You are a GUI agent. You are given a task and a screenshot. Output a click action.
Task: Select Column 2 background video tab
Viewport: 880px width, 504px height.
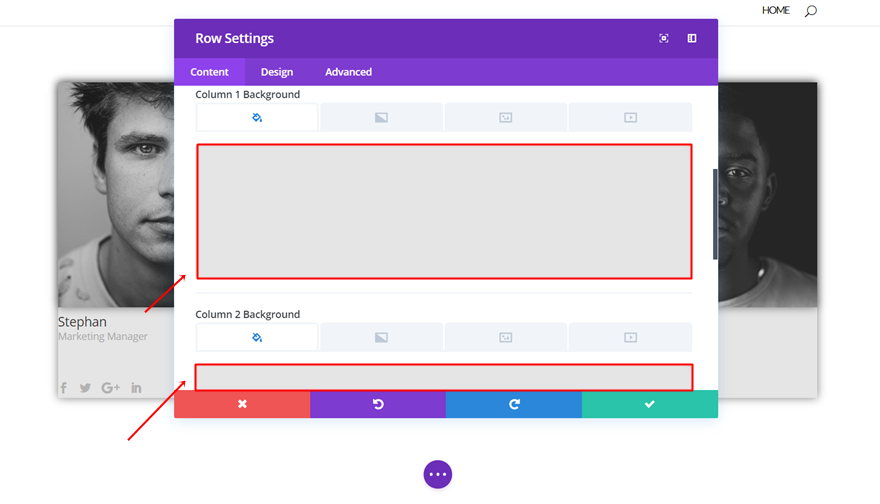[630, 337]
